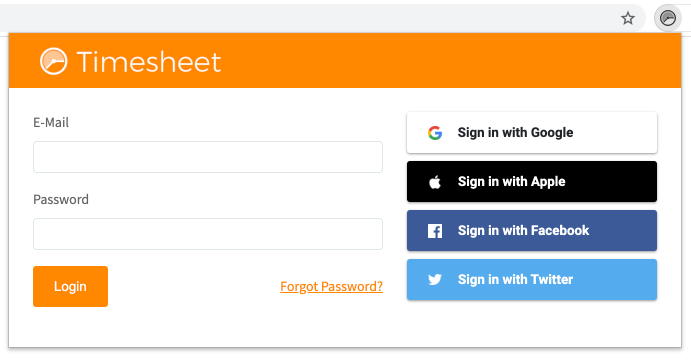Click the Timesheet extension icon in browser toolbar
The image size is (691, 362).
668,18
